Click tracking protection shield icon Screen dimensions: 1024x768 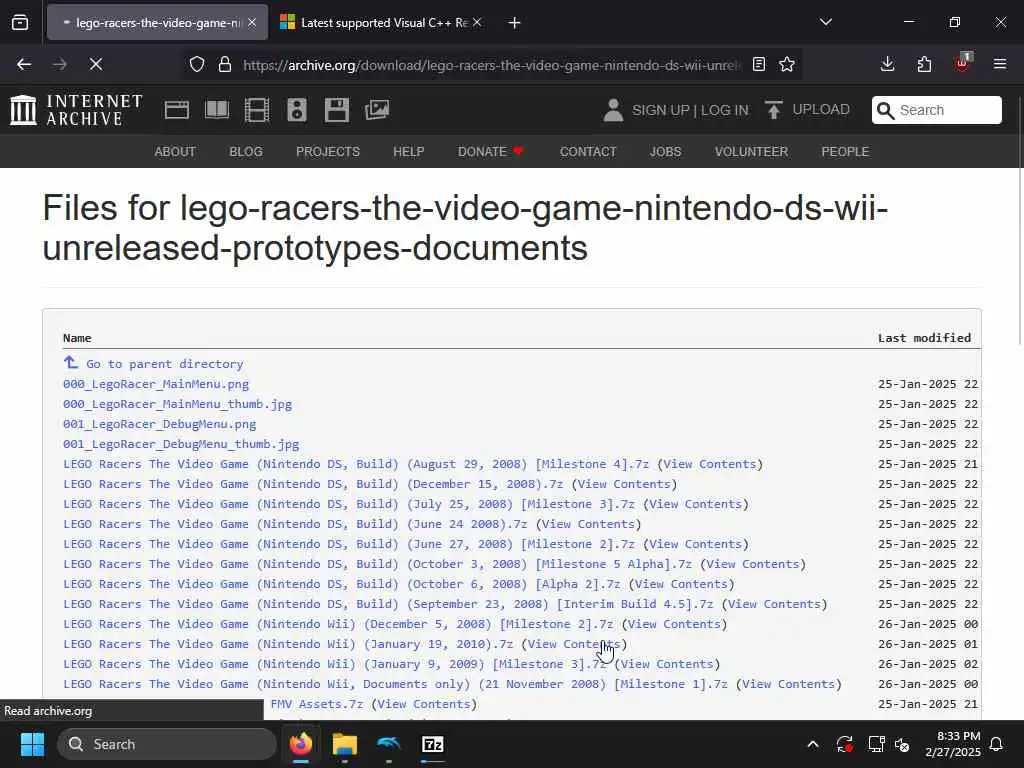197,64
